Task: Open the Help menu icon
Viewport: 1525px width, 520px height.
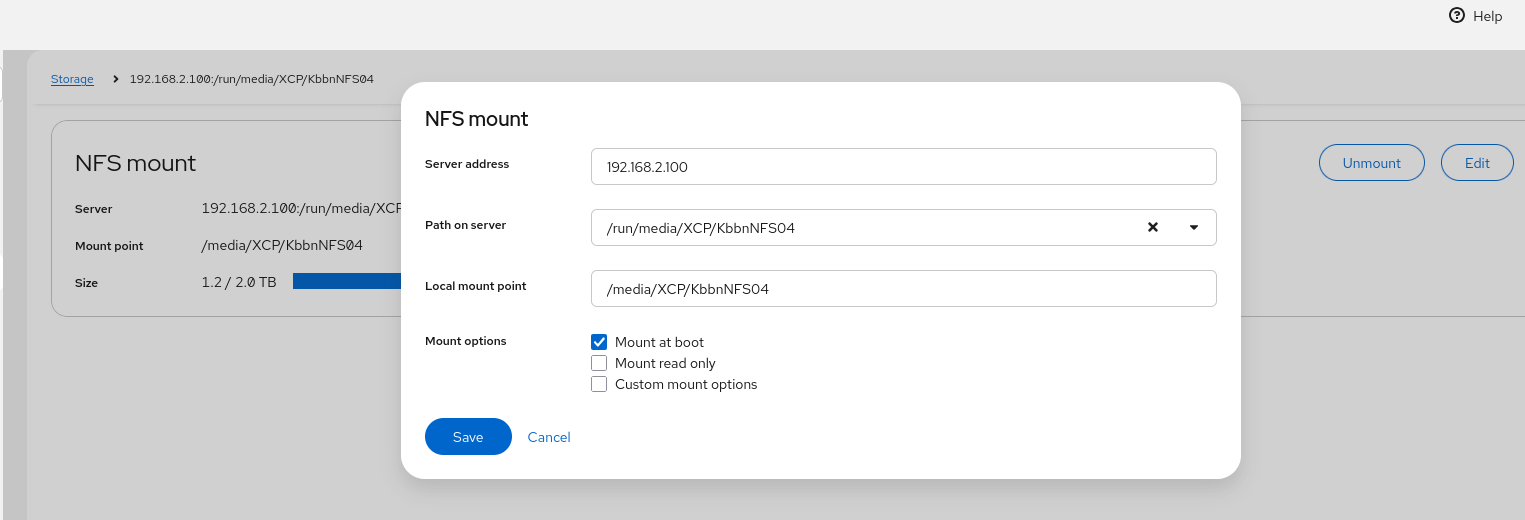Action: tap(1457, 16)
